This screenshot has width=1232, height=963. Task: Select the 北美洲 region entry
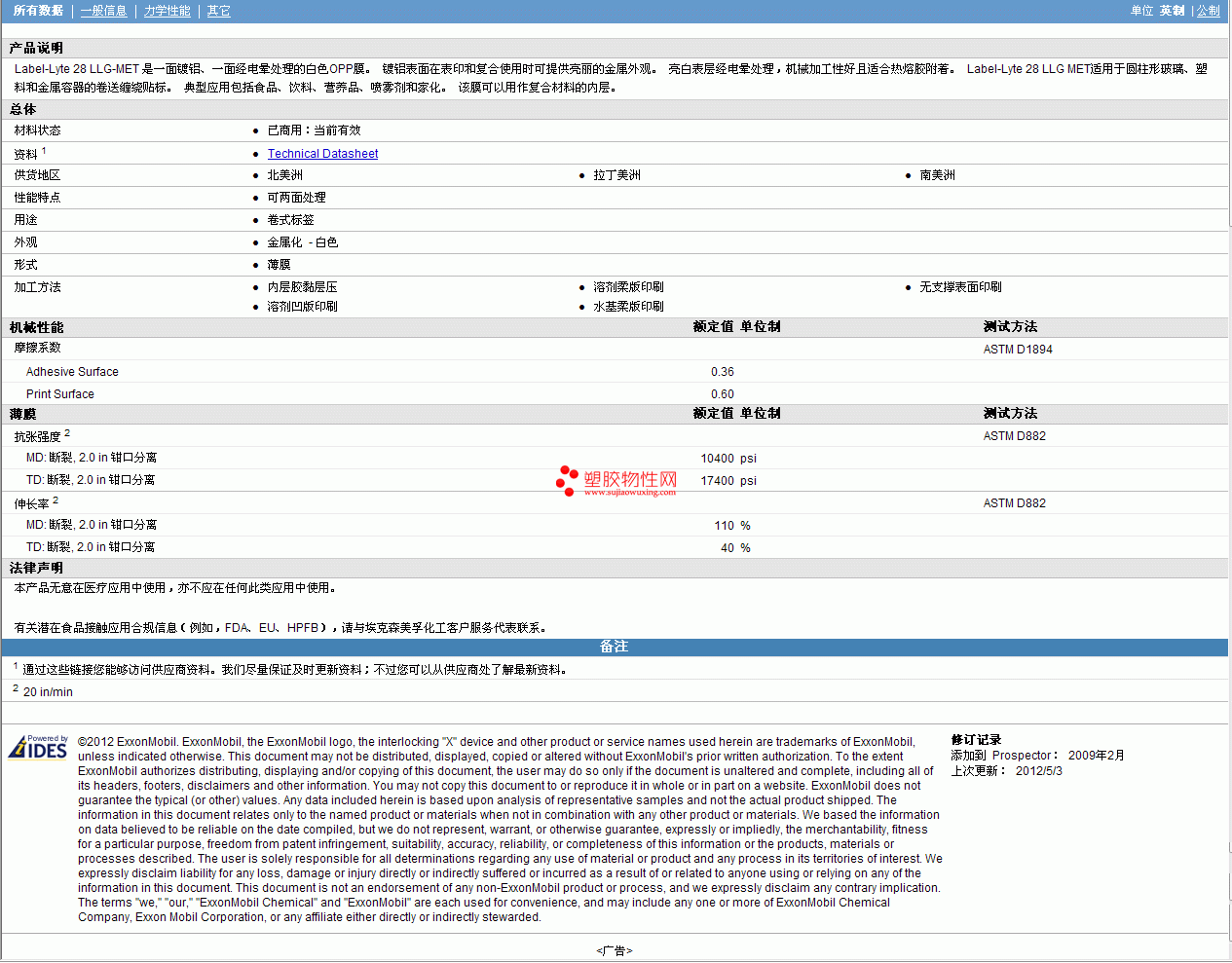[x=285, y=175]
